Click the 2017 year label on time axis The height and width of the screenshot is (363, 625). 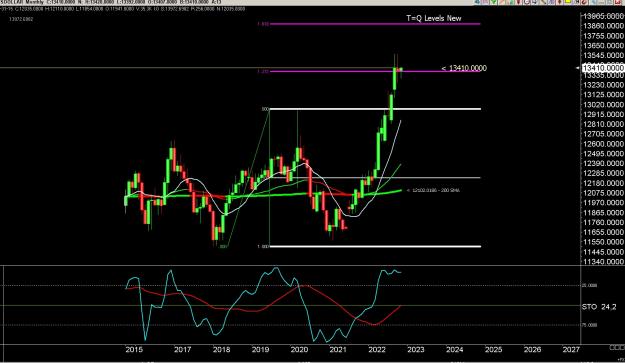[x=183, y=349]
